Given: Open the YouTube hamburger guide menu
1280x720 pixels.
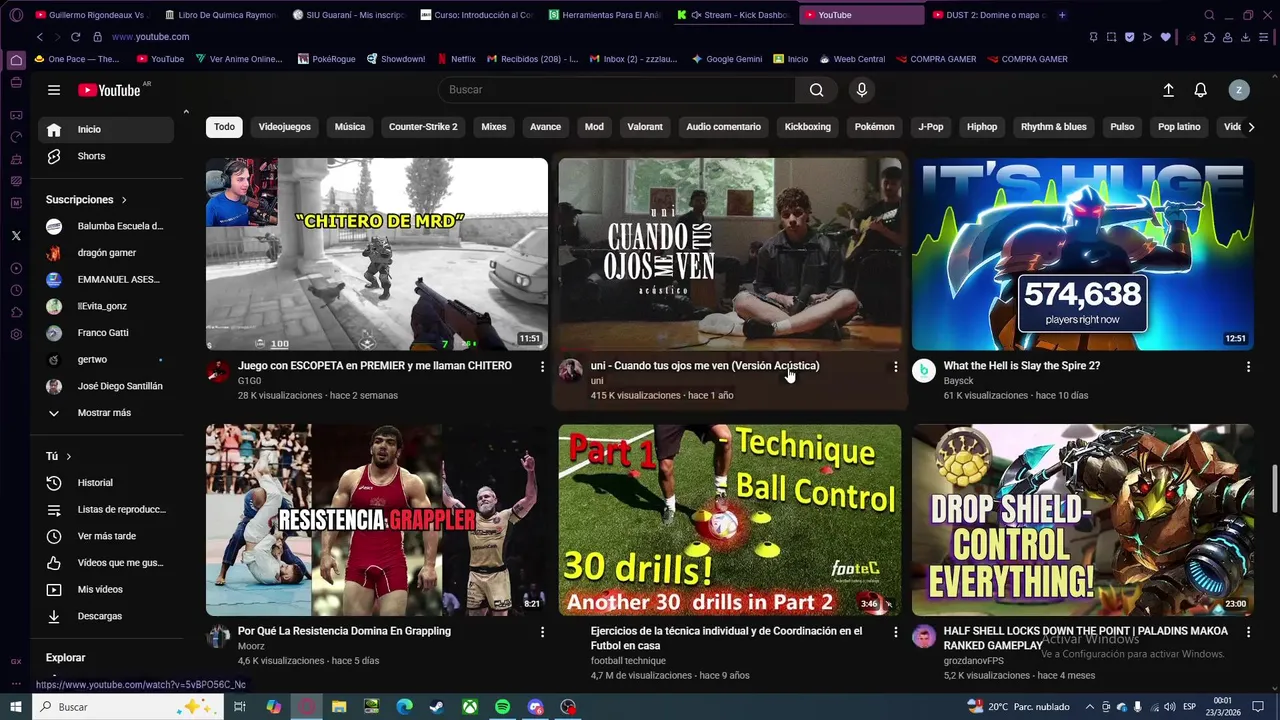Looking at the screenshot, I should pyautogui.click(x=54, y=90).
